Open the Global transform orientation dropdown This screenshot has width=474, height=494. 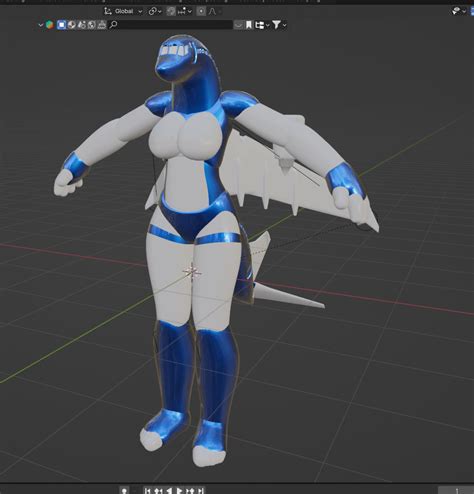point(123,11)
